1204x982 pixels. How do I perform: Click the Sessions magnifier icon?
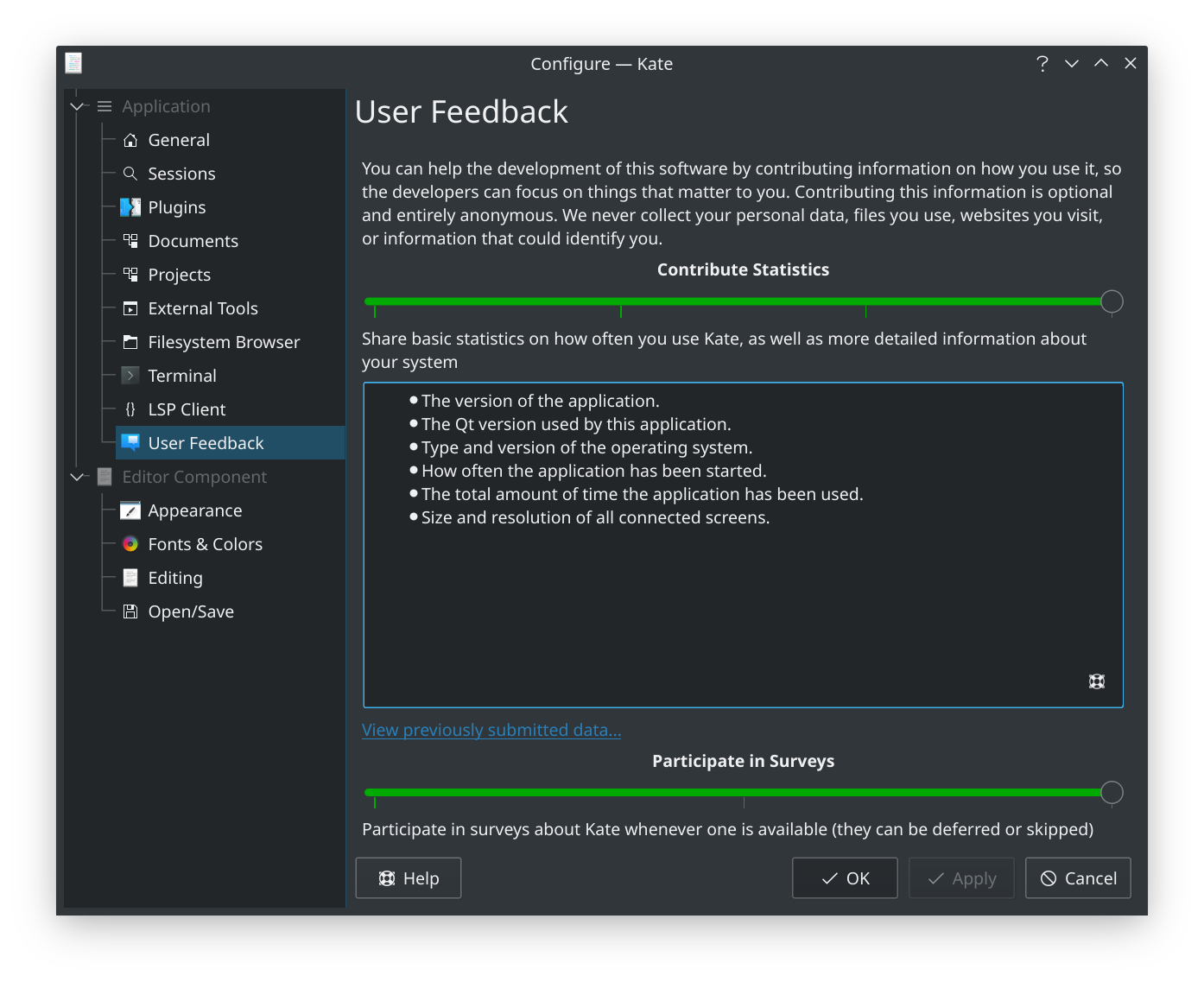coord(130,174)
